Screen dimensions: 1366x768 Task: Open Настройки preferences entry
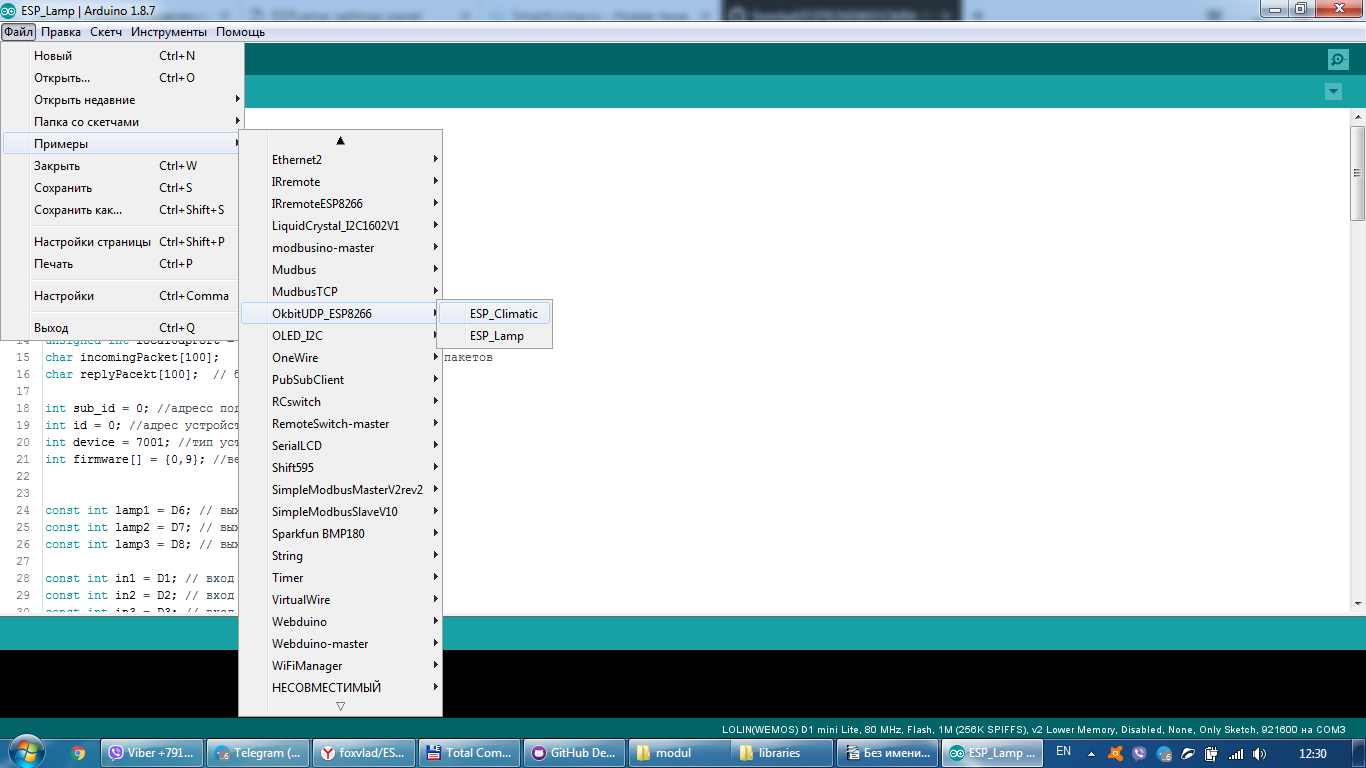[122, 296]
